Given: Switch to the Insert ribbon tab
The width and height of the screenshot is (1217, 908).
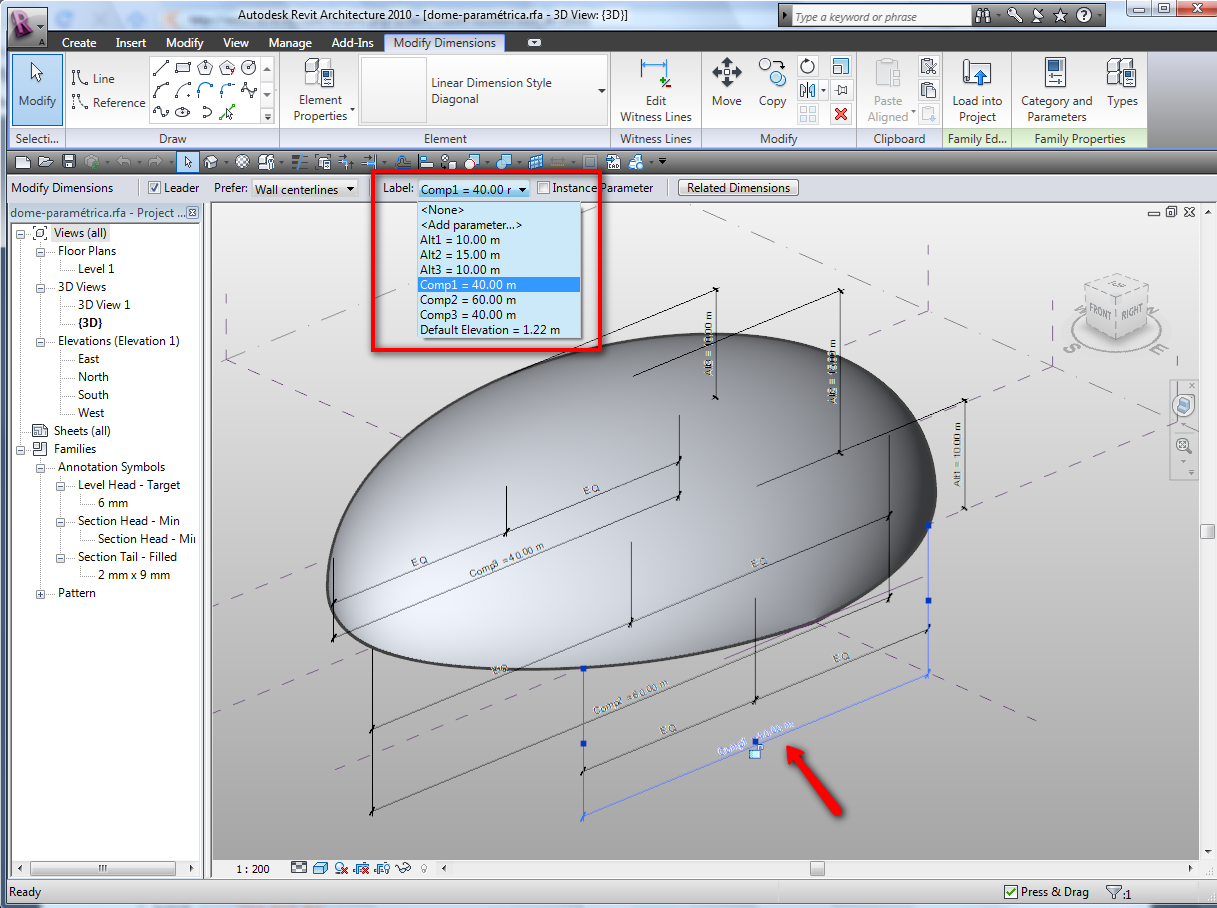Looking at the screenshot, I should (x=131, y=43).
